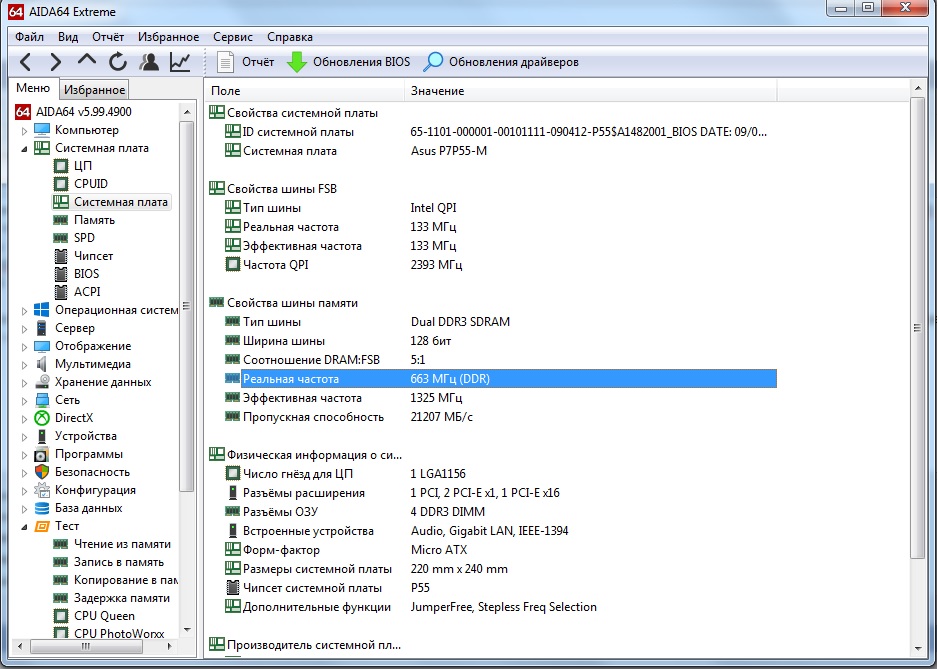The image size is (937, 669).
Task: Open the Избранное menu in the menu bar
Action: pyautogui.click(x=169, y=37)
